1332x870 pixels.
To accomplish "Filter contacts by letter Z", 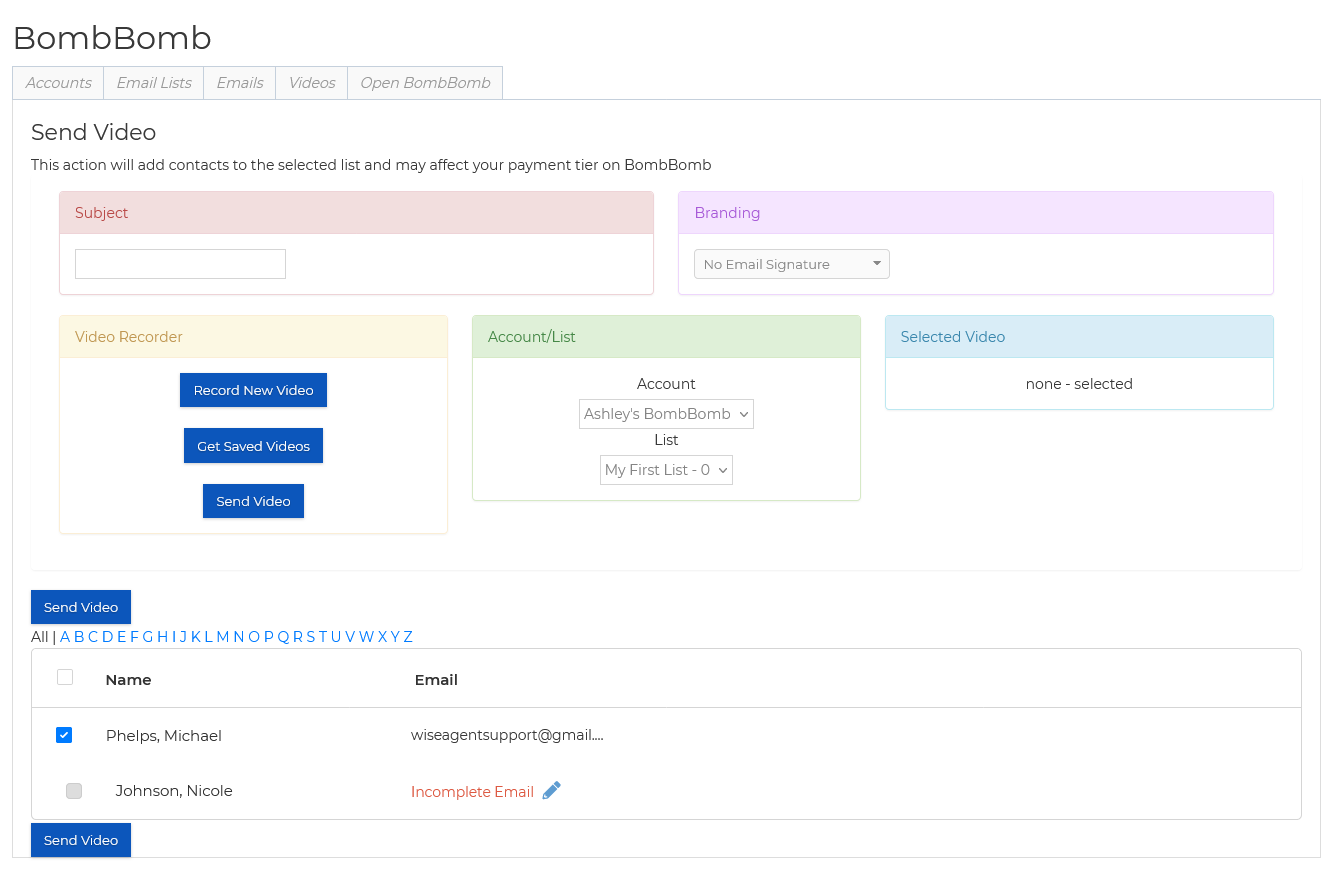I will pyautogui.click(x=408, y=637).
